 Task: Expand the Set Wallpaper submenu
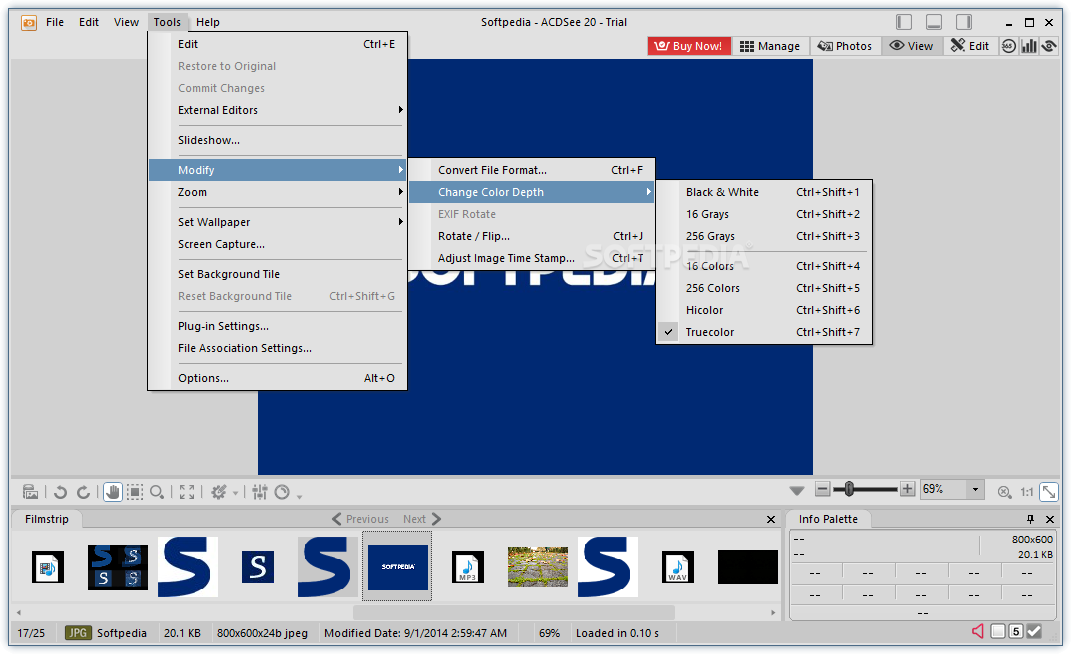[278, 222]
